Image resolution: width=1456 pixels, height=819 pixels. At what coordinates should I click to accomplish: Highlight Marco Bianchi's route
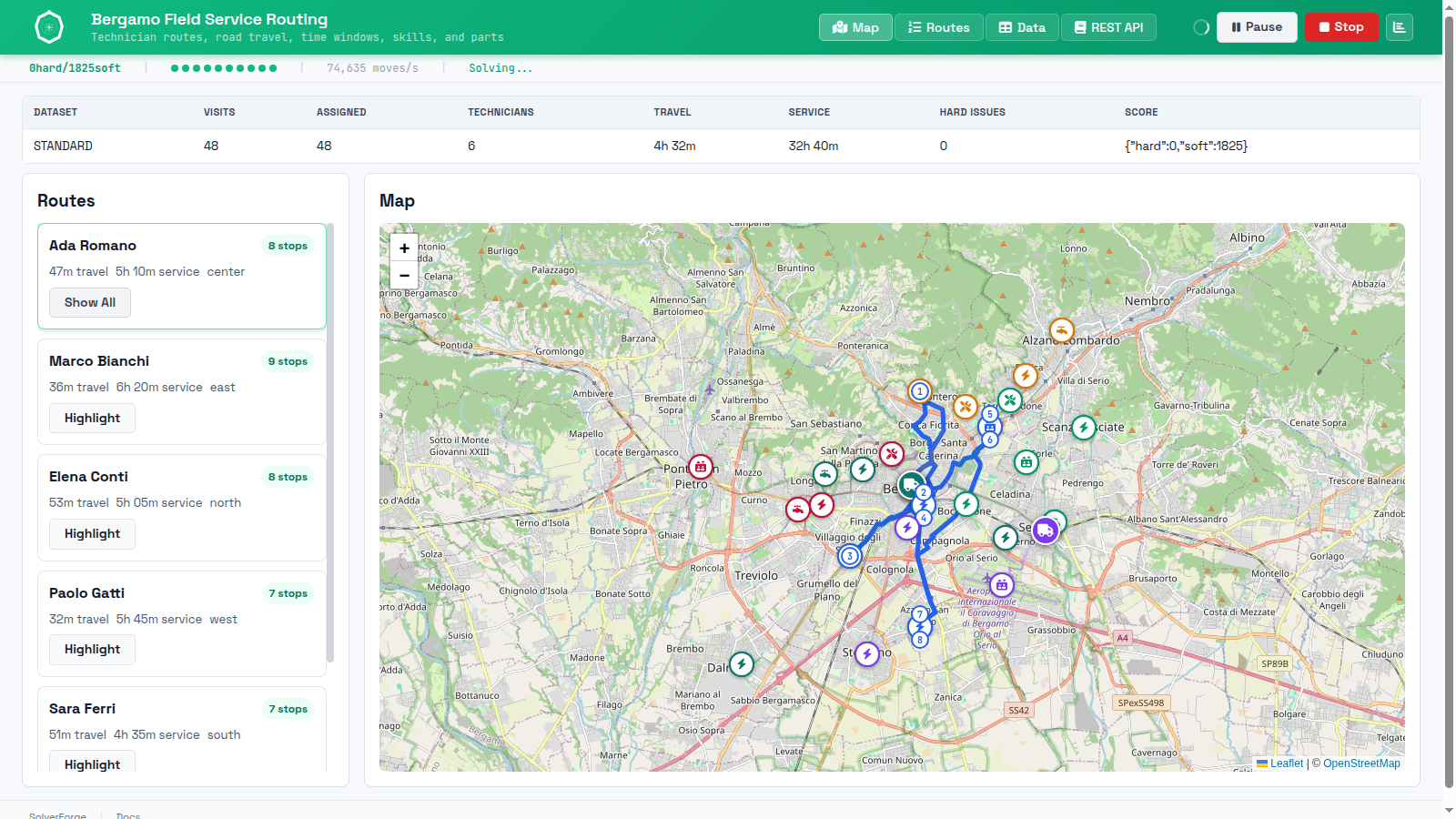tap(92, 418)
